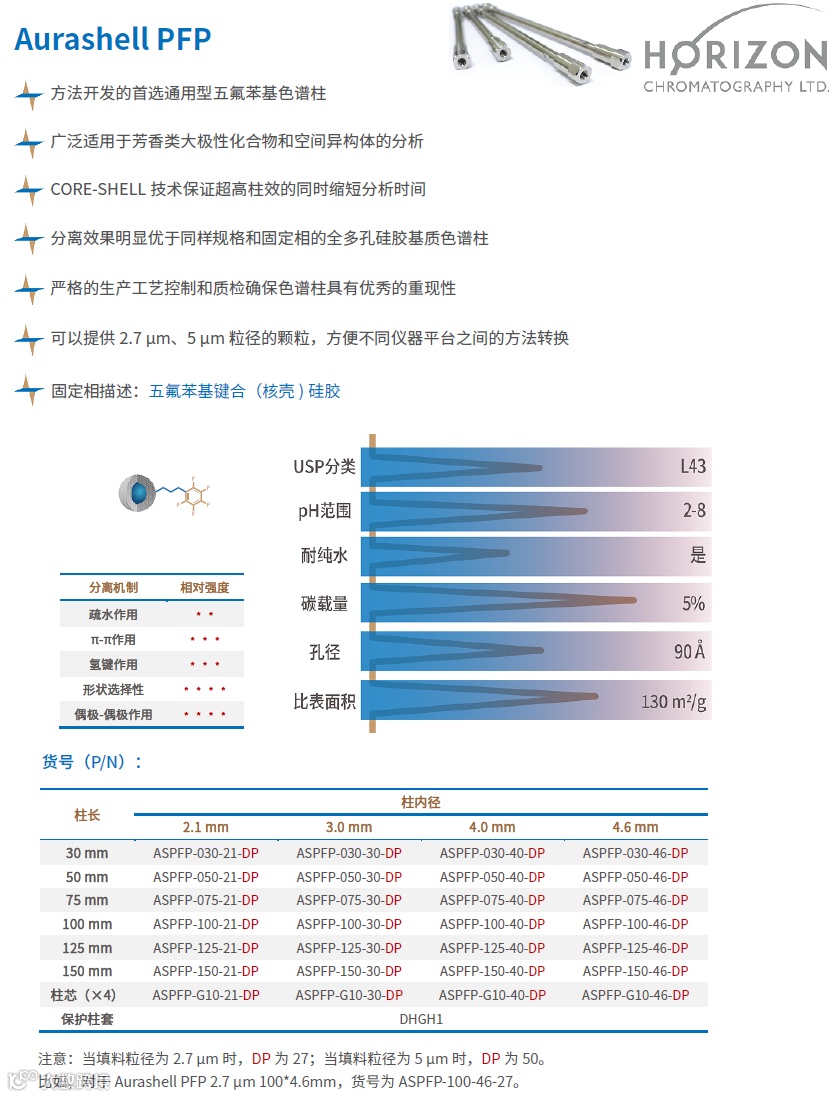Click the pH范围 bar showing 2-8

coord(537,511)
